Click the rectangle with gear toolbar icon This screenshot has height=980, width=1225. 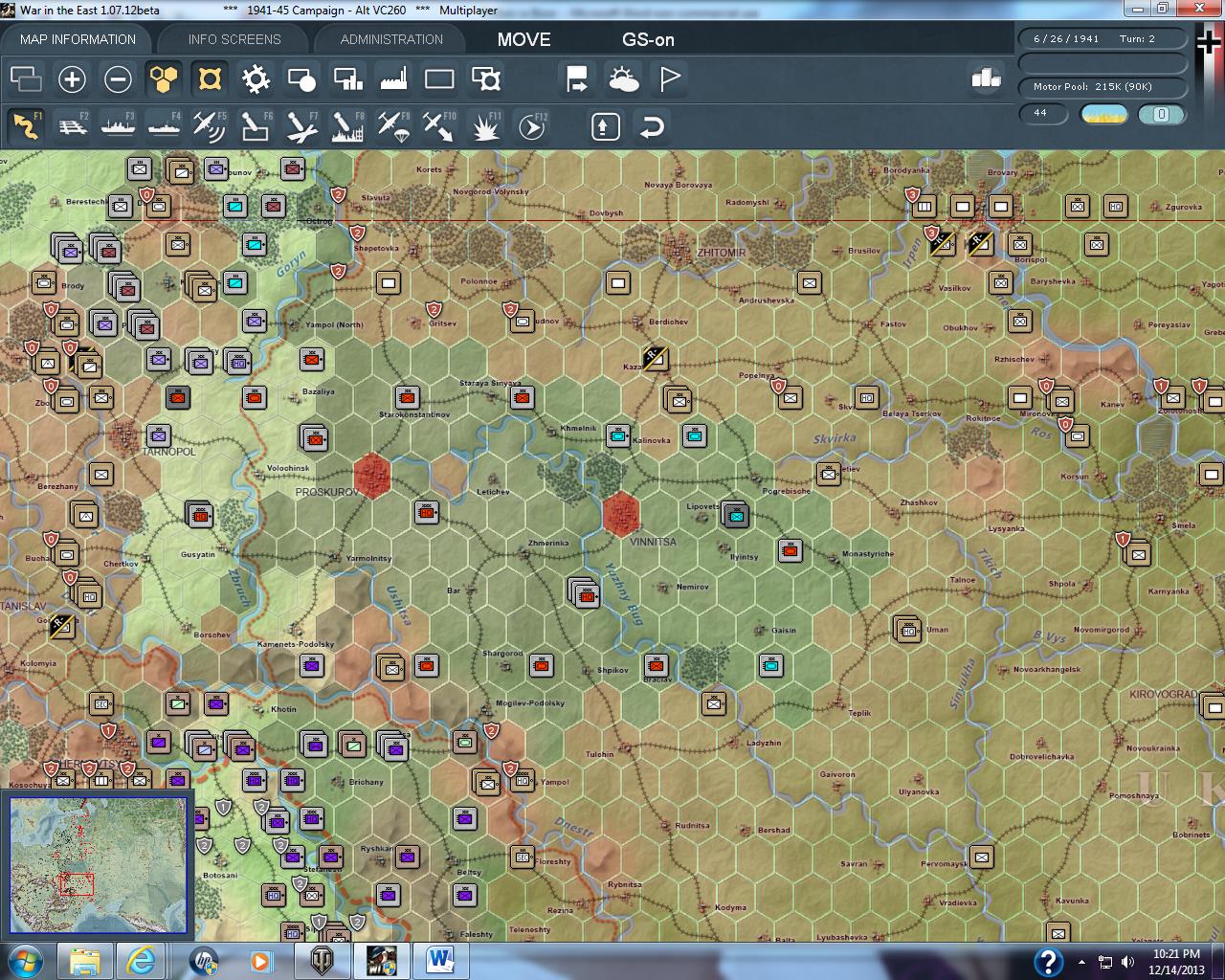click(486, 78)
